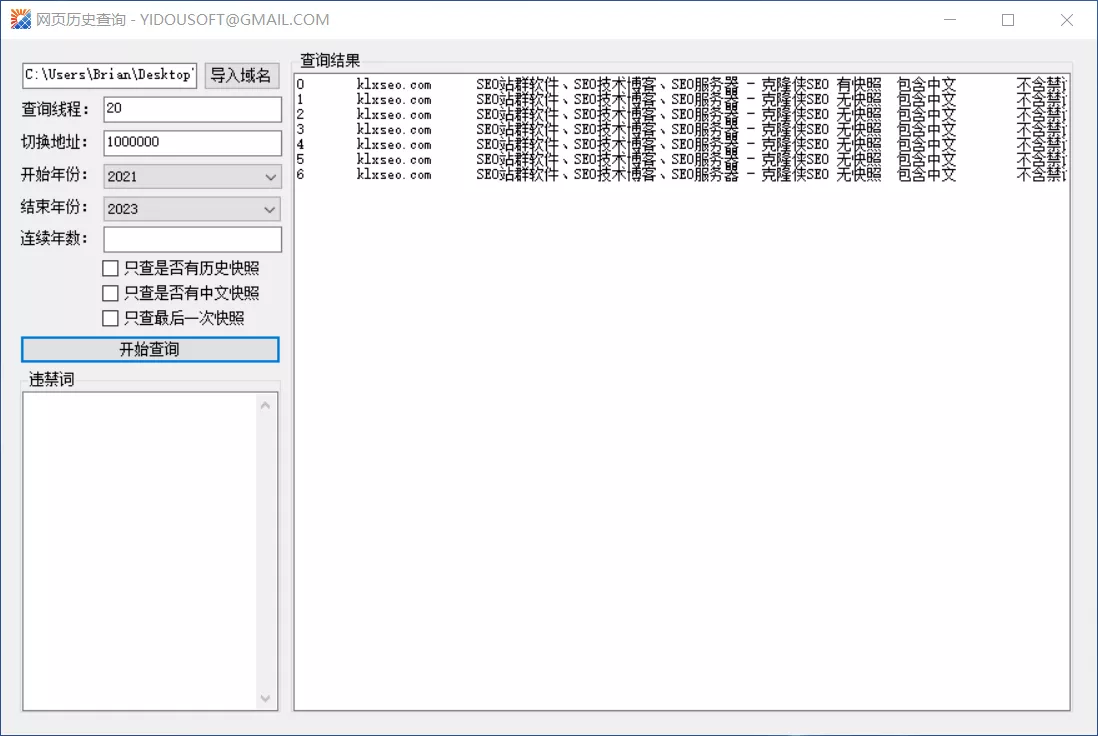The height and width of the screenshot is (736, 1098).
Task: Maximize the 网页历史查询 window
Action: [1008, 20]
